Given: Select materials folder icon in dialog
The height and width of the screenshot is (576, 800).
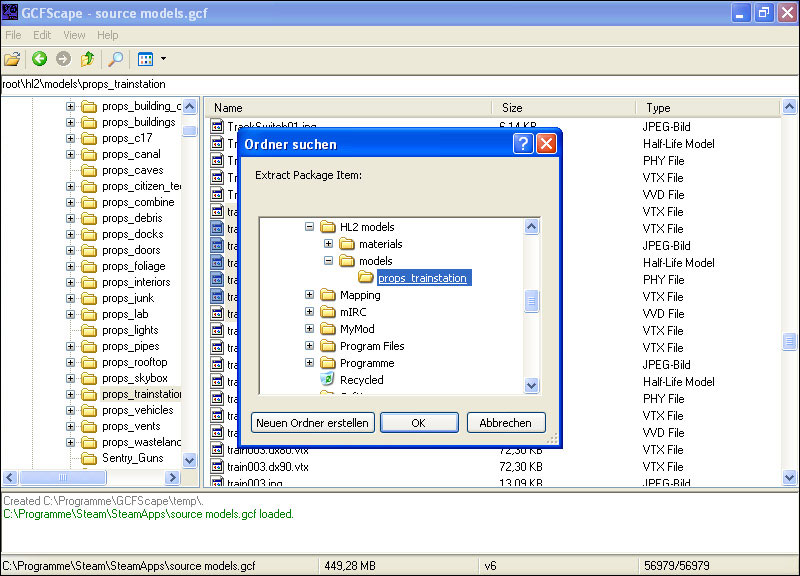Looking at the screenshot, I should point(347,244).
